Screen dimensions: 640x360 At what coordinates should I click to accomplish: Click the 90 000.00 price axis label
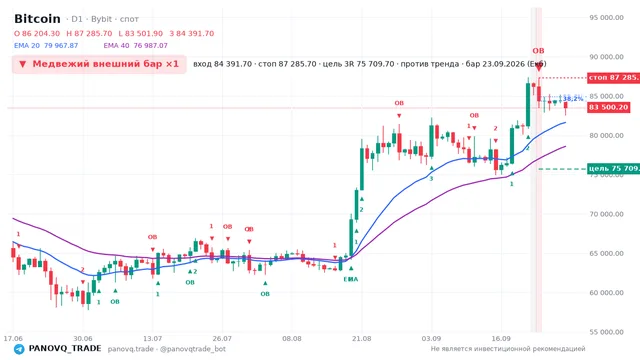click(x=607, y=57)
